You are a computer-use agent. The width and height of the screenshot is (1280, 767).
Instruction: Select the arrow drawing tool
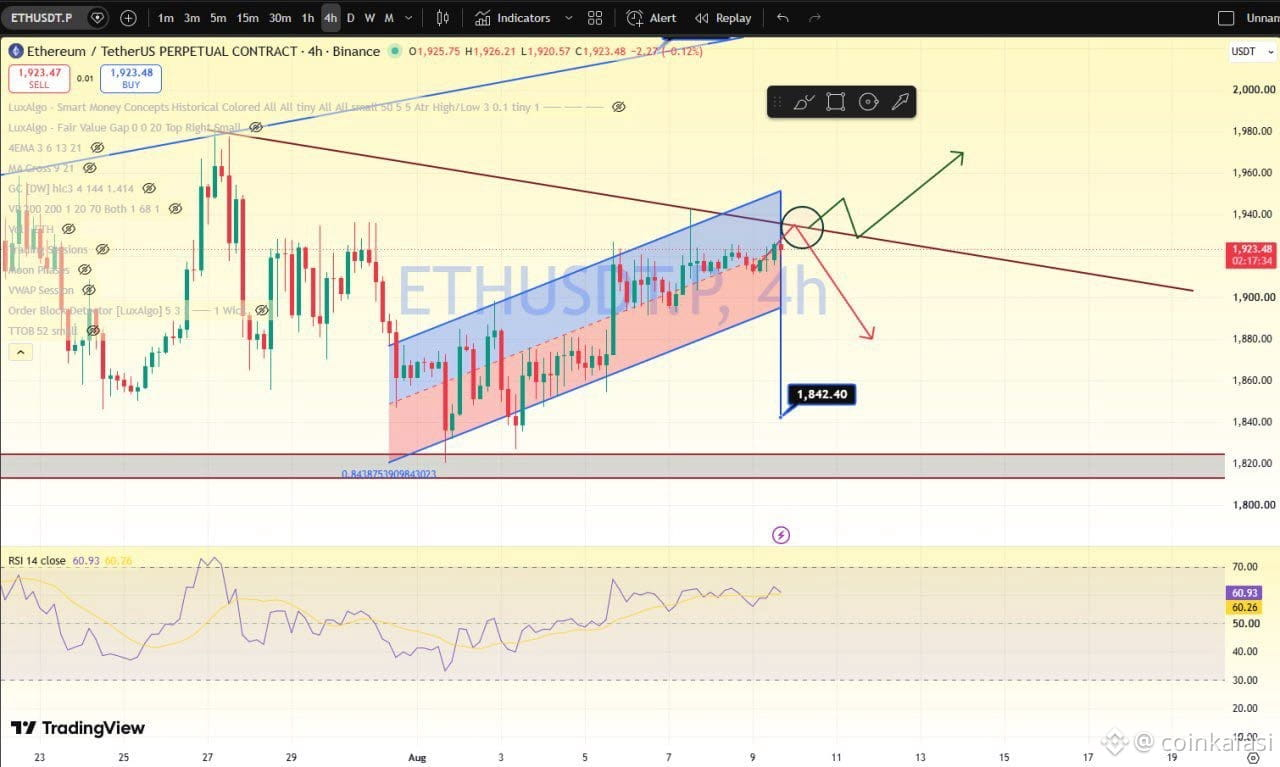click(899, 102)
